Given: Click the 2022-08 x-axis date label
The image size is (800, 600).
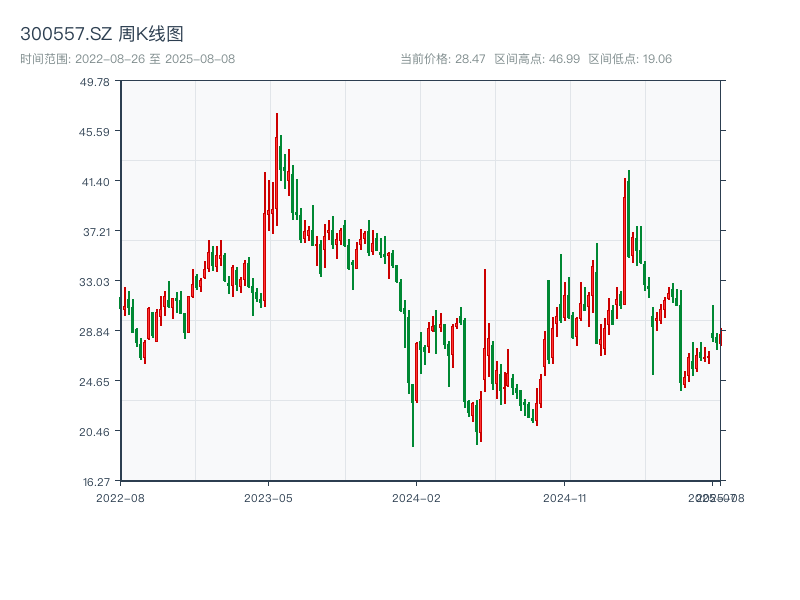Looking at the screenshot, I should point(120,497).
